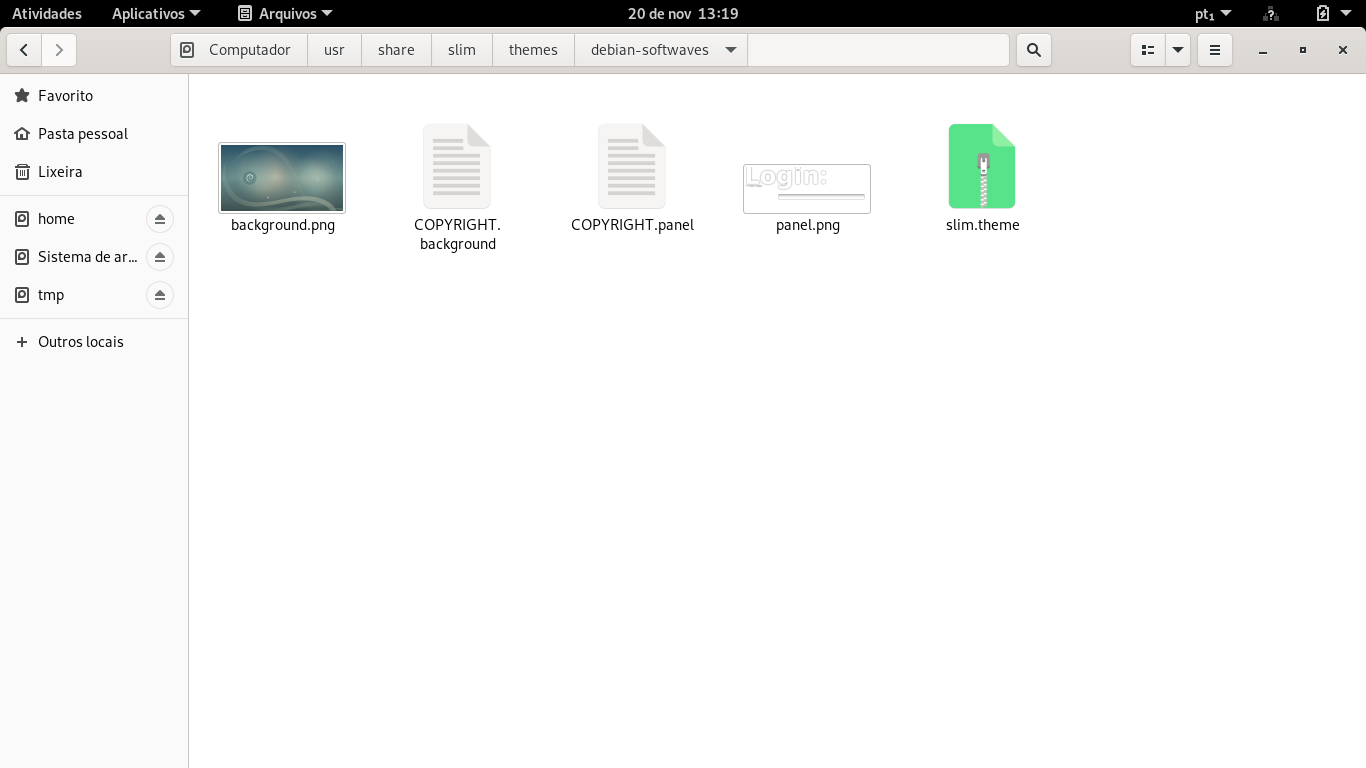This screenshot has width=1366, height=768.
Task: Toggle list/grid view mode
Action: pyautogui.click(x=1148, y=50)
